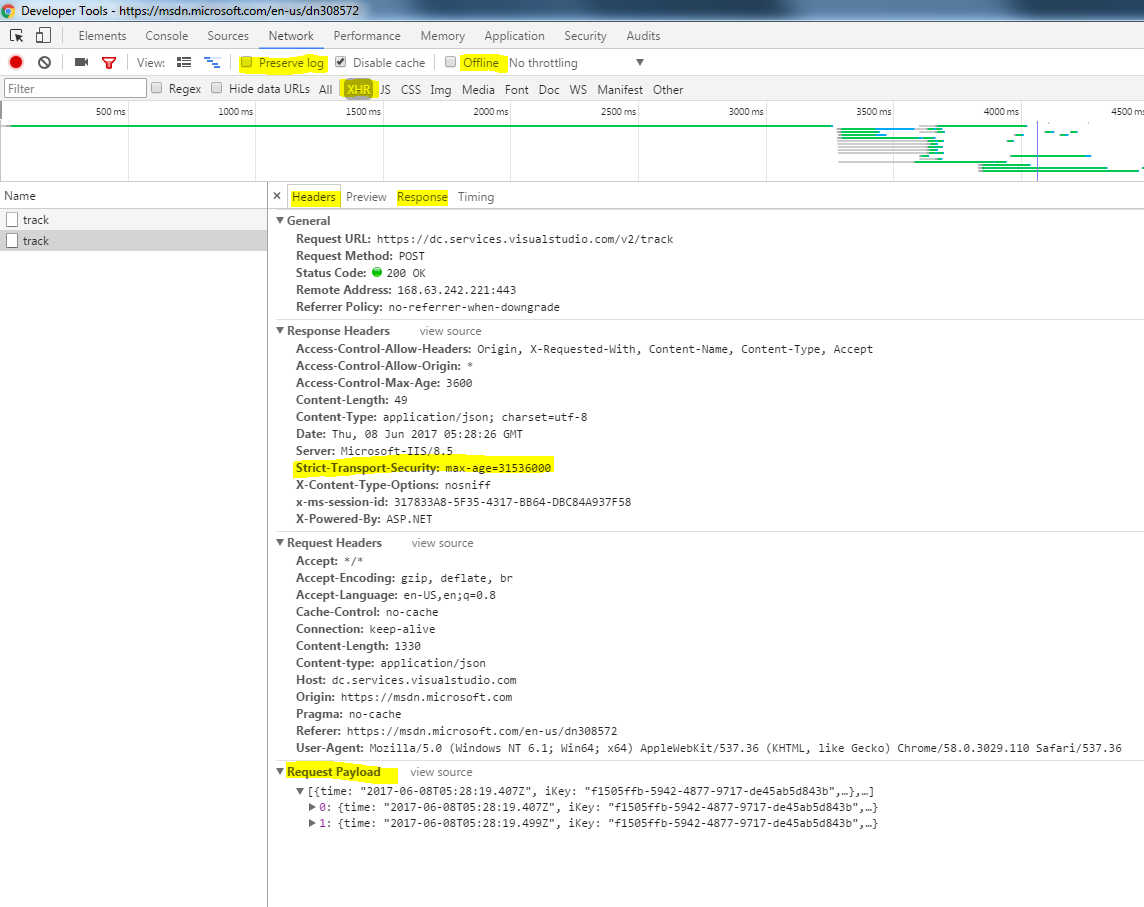The height and width of the screenshot is (907, 1144).
Task: Open the Security tab
Action: [x=585, y=36]
